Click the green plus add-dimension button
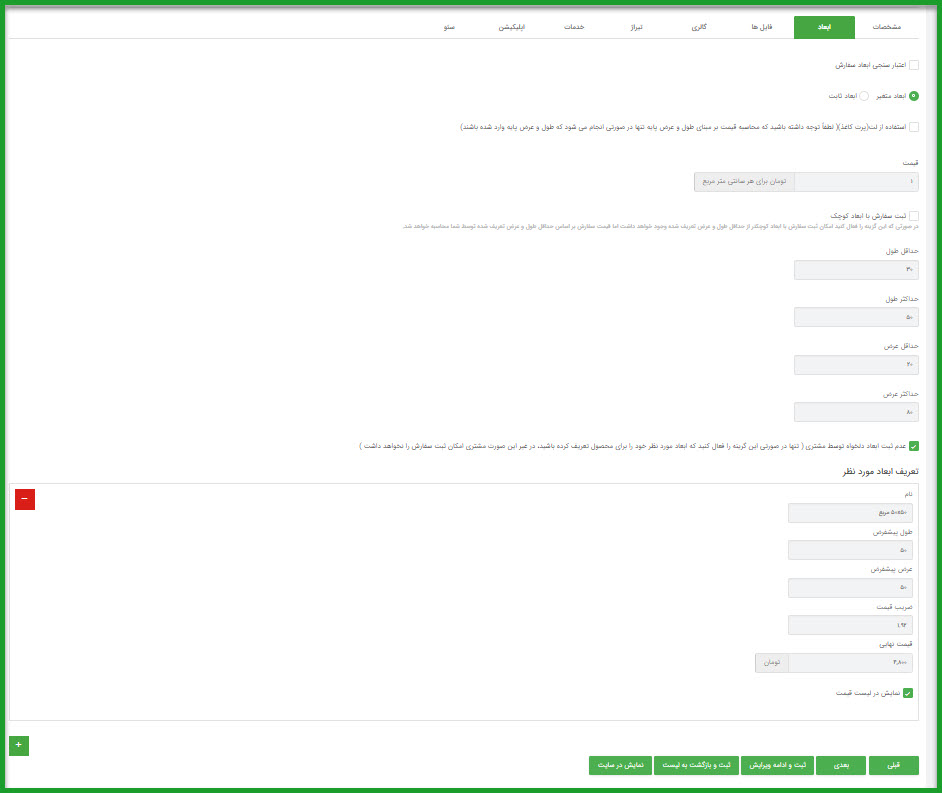Image resolution: width=942 pixels, height=793 pixels. coord(19,745)
